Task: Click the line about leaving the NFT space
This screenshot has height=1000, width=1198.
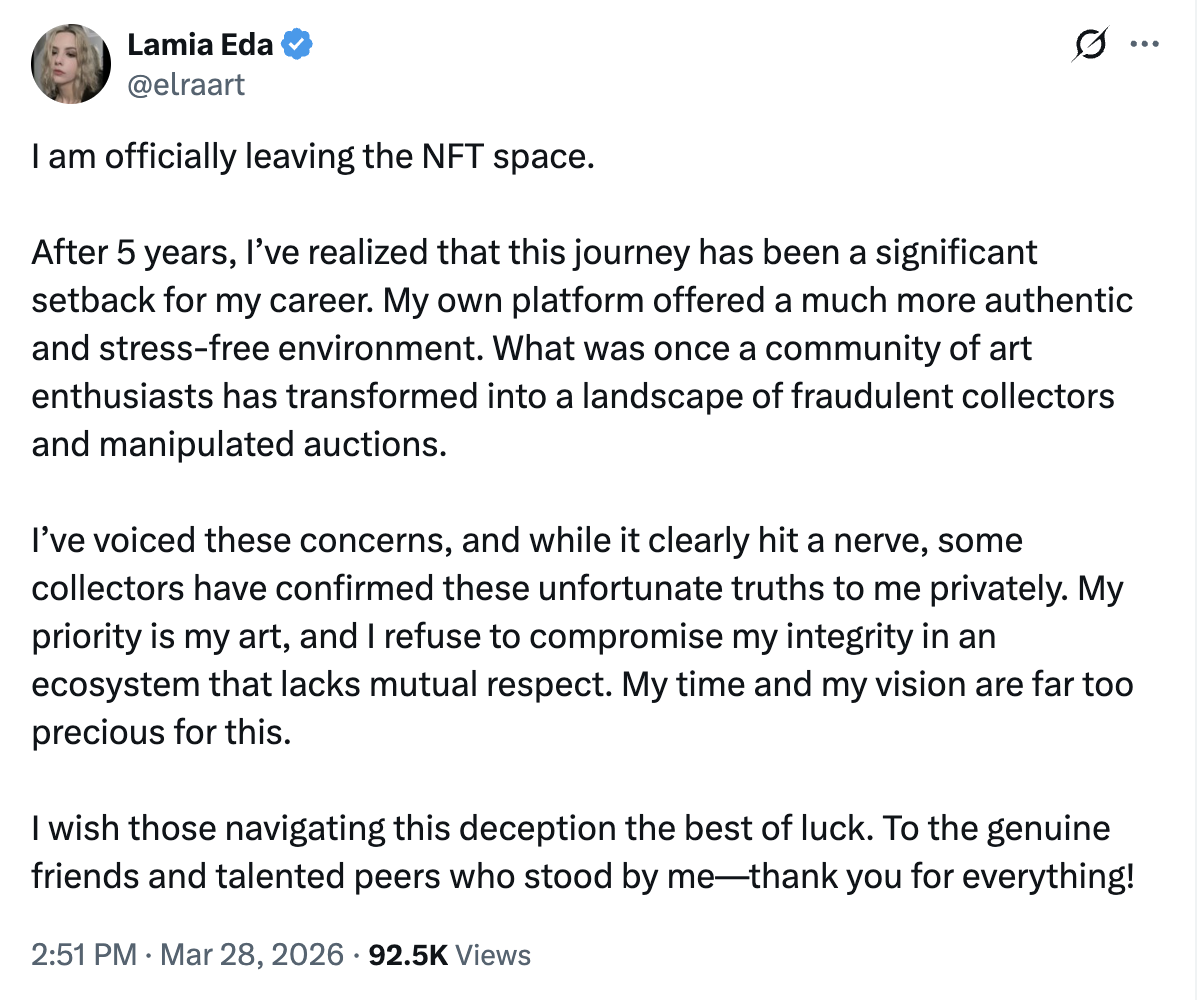Action: point(313,157)
